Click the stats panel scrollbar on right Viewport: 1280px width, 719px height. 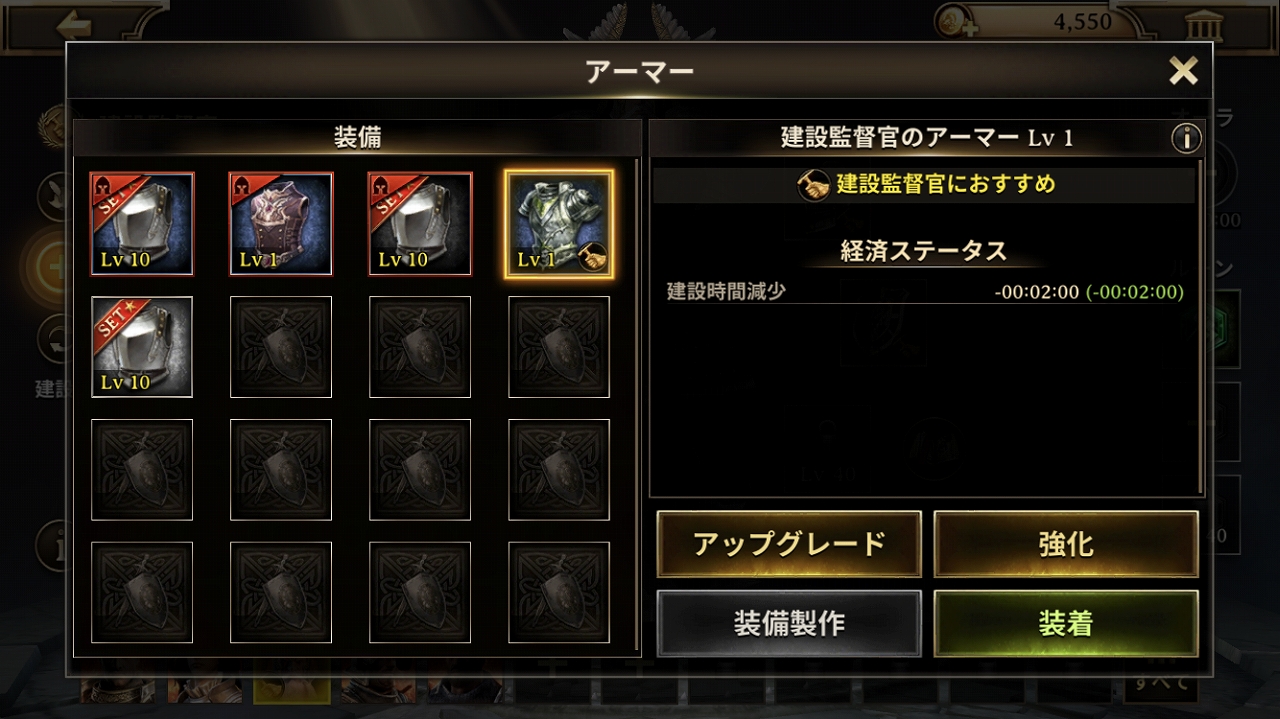click(x=1201, y=328)
